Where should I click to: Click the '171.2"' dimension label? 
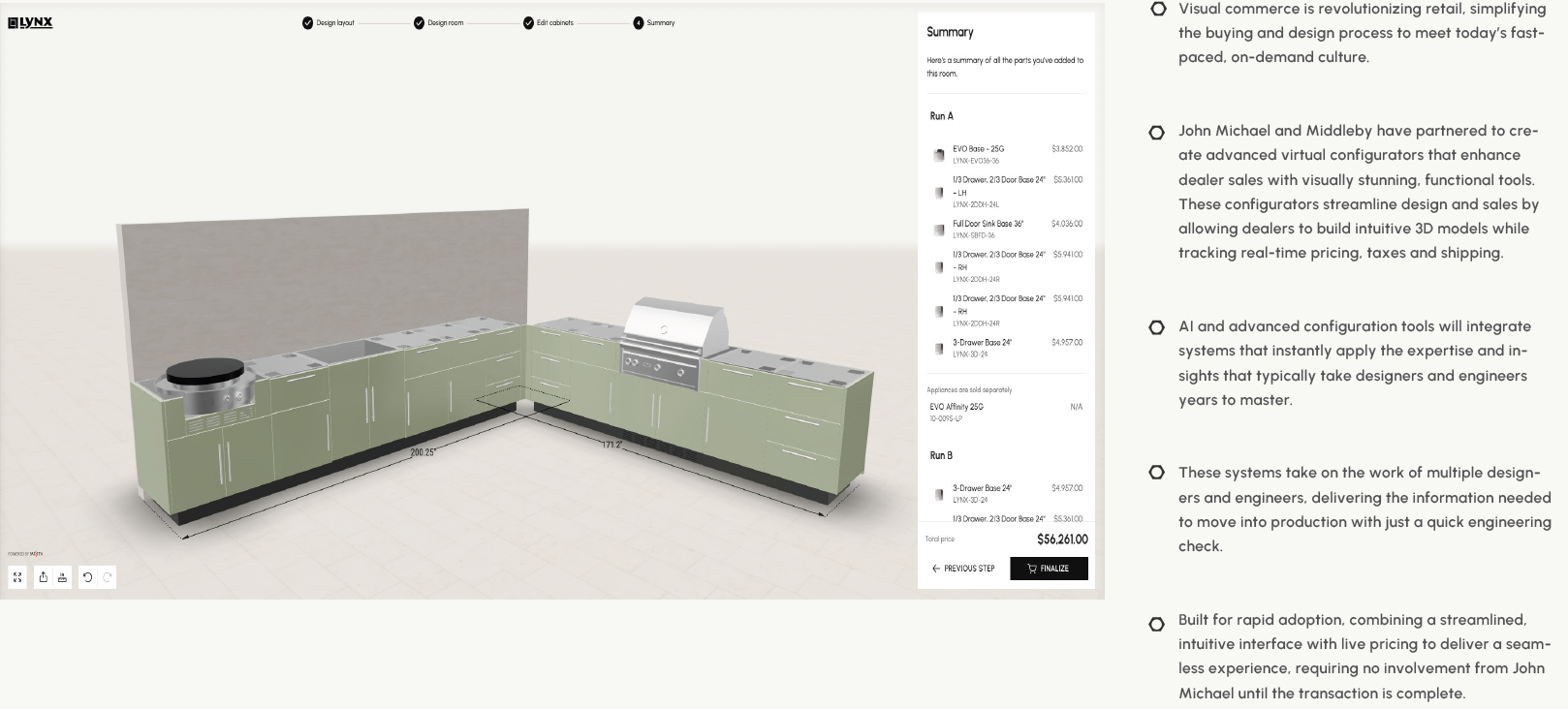[x=612, y=445]
